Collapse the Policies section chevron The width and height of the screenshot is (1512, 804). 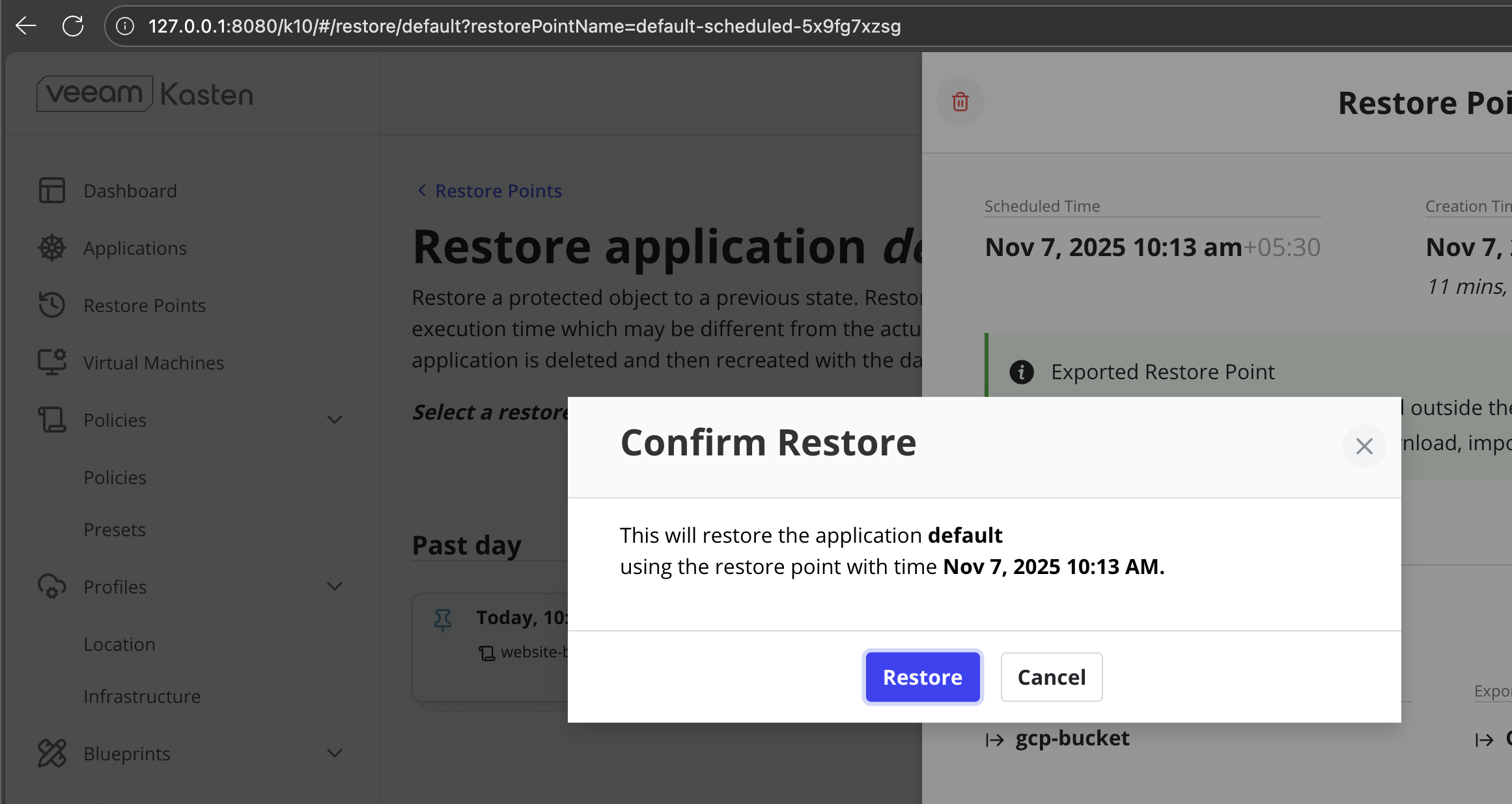click(x=335, y=420)
